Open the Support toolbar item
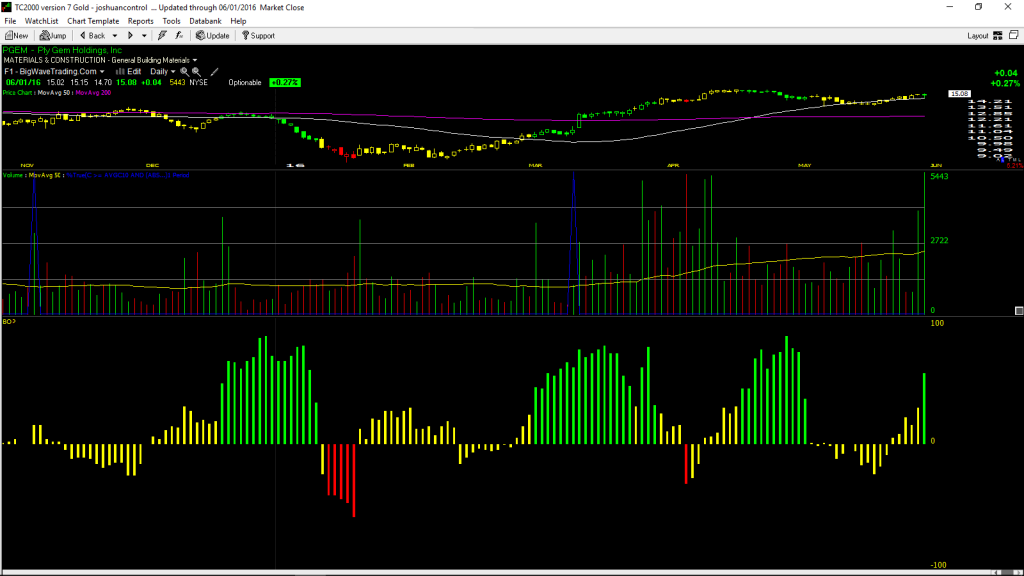This screenshot has width=1024, height=576. [x=259, y=36]
